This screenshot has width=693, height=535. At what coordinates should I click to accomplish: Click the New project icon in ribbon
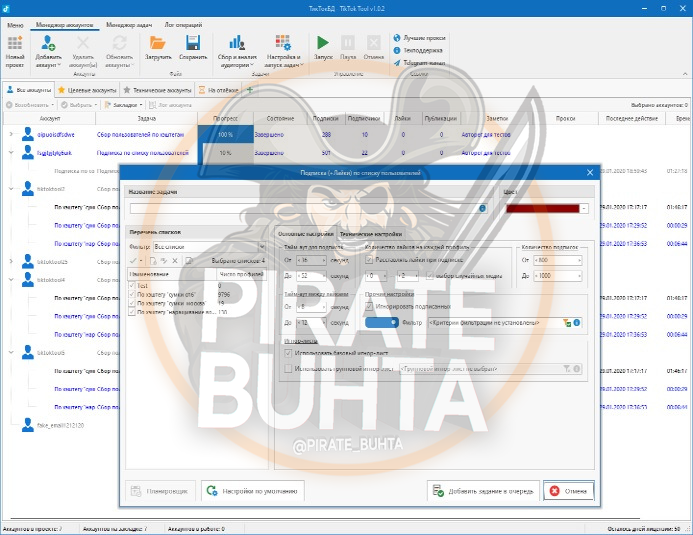point(15,43)
